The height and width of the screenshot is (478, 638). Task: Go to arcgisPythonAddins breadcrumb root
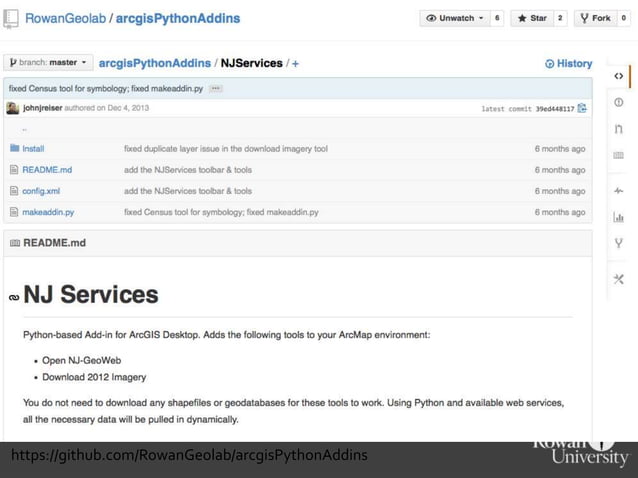click(x=155, y=63)
